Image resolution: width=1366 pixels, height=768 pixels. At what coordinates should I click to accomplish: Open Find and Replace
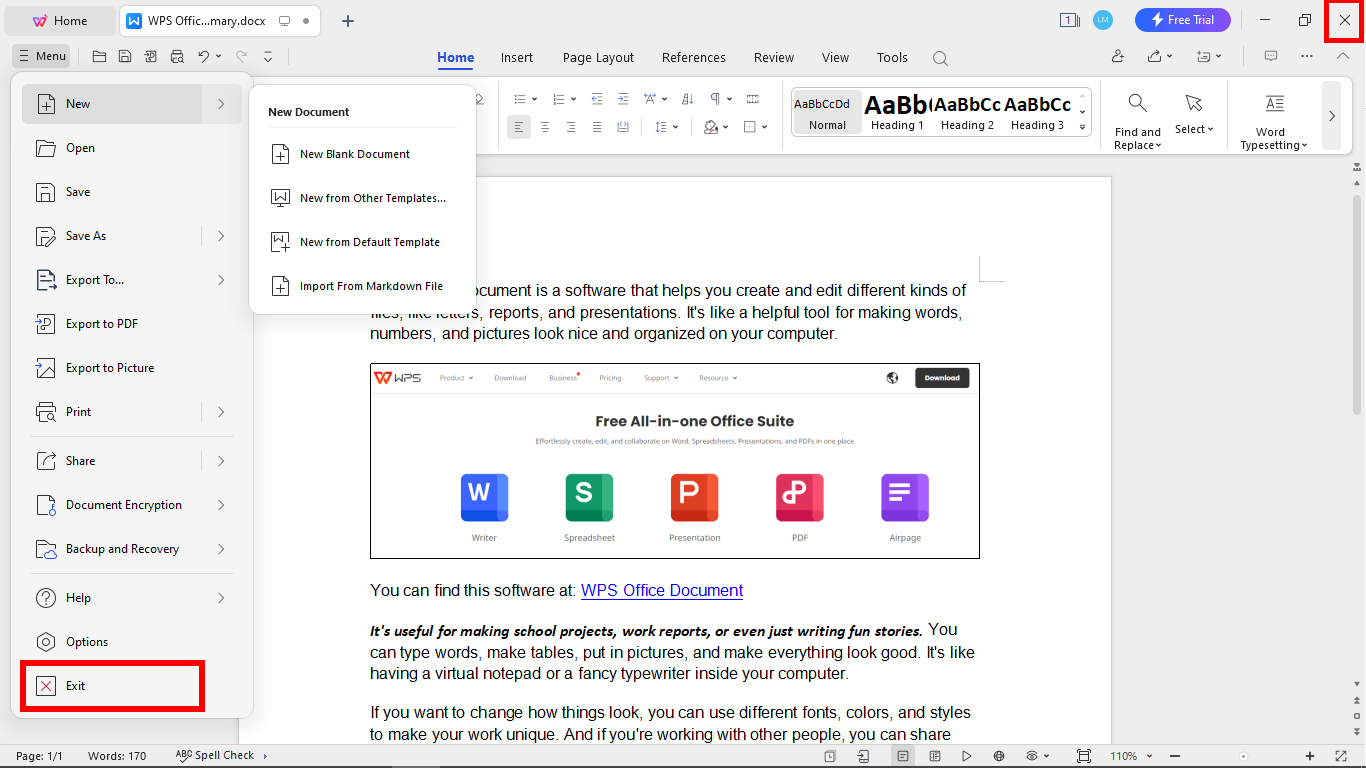point(1136,117)
